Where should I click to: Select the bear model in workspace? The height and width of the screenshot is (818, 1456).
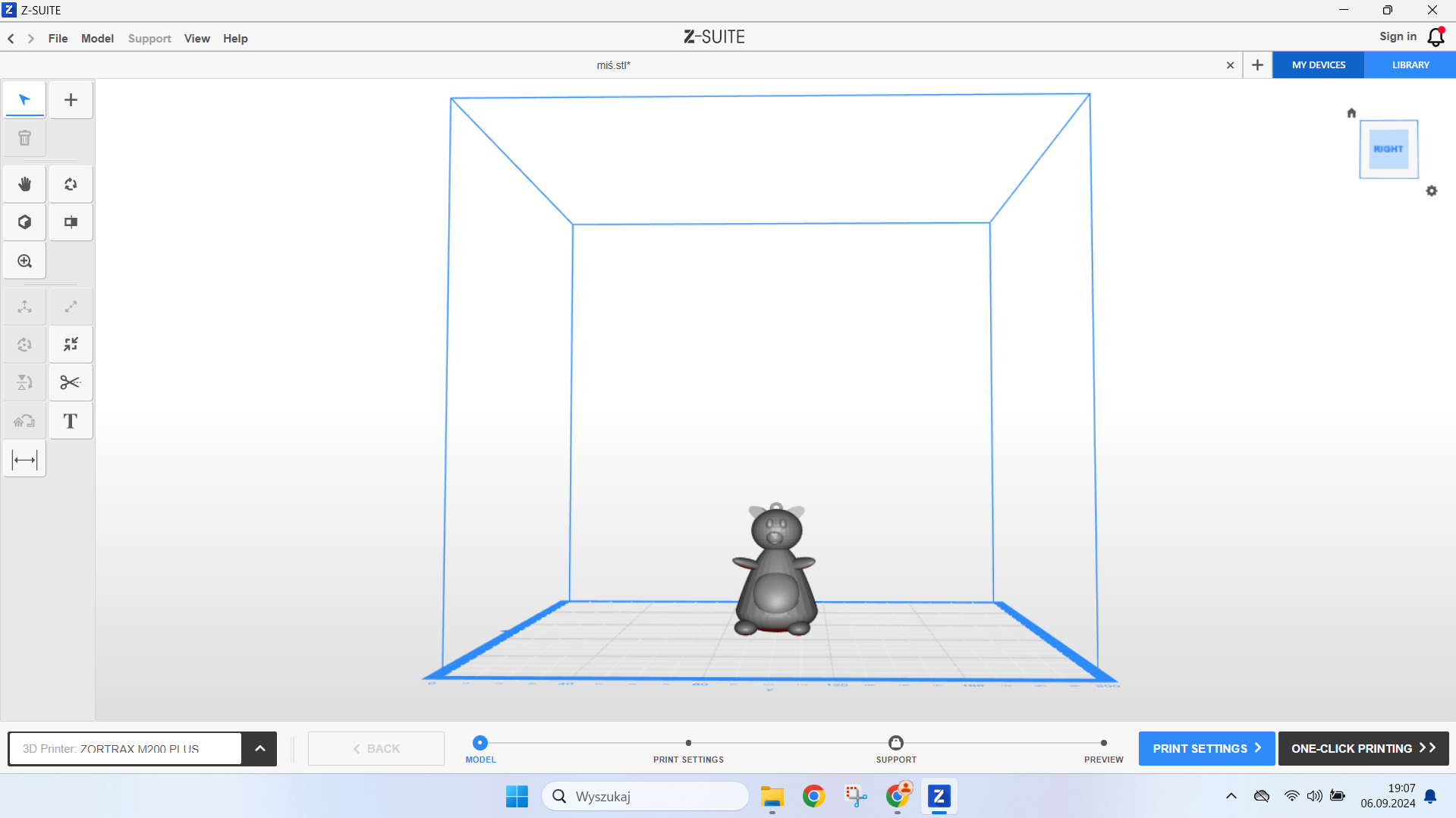coord(775,571)
